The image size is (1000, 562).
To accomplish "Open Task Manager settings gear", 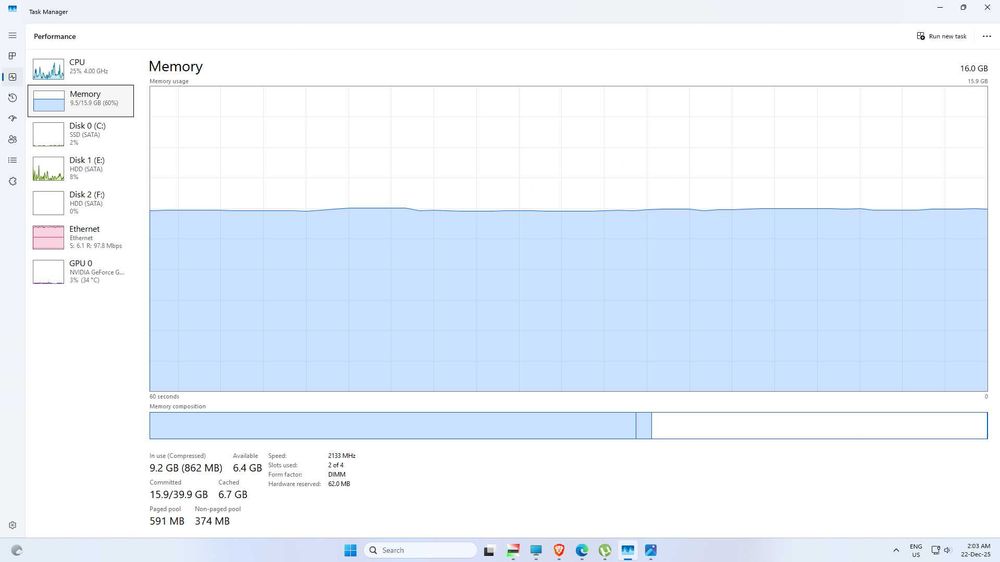I will pos(12,525).
